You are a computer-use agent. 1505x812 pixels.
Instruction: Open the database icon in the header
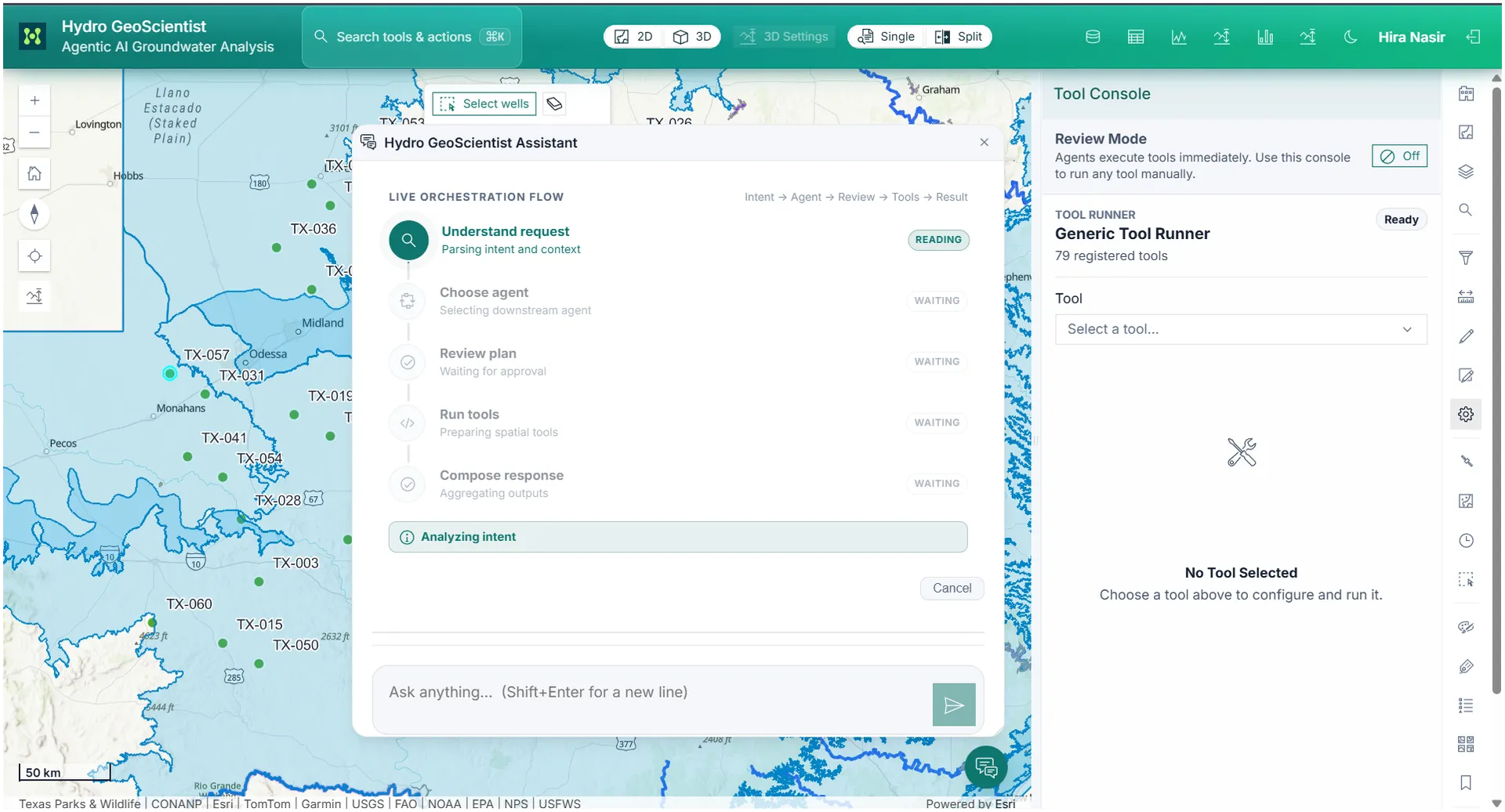tap(1093, 37)
